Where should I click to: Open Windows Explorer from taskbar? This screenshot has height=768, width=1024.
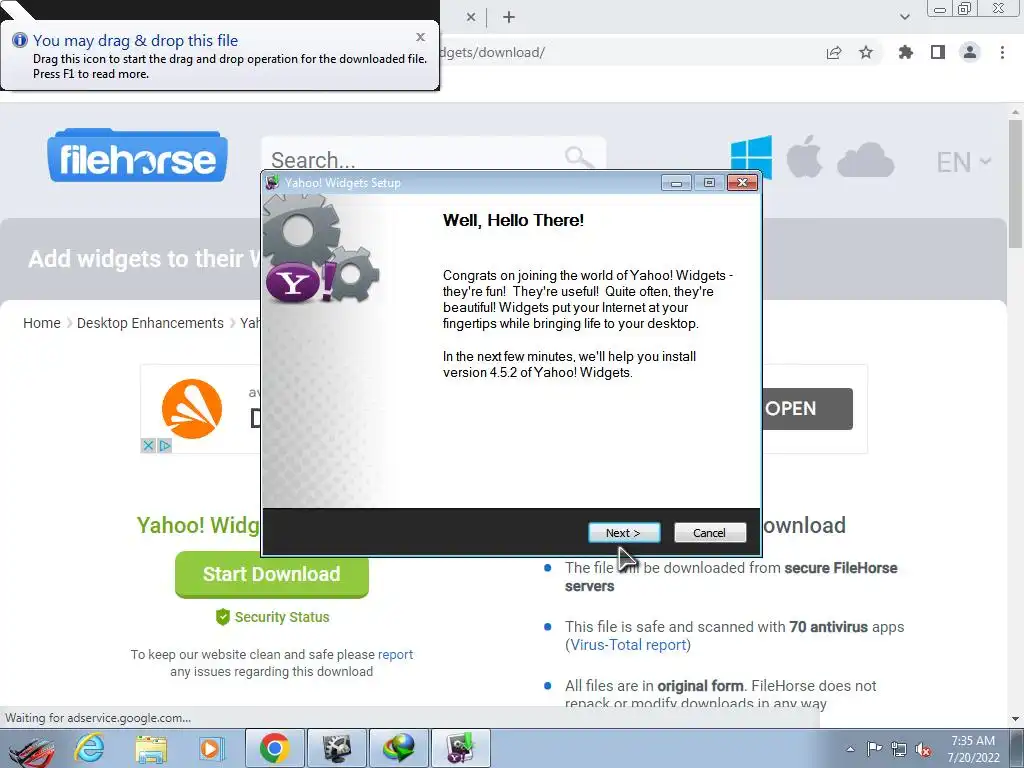pos(151,748)
